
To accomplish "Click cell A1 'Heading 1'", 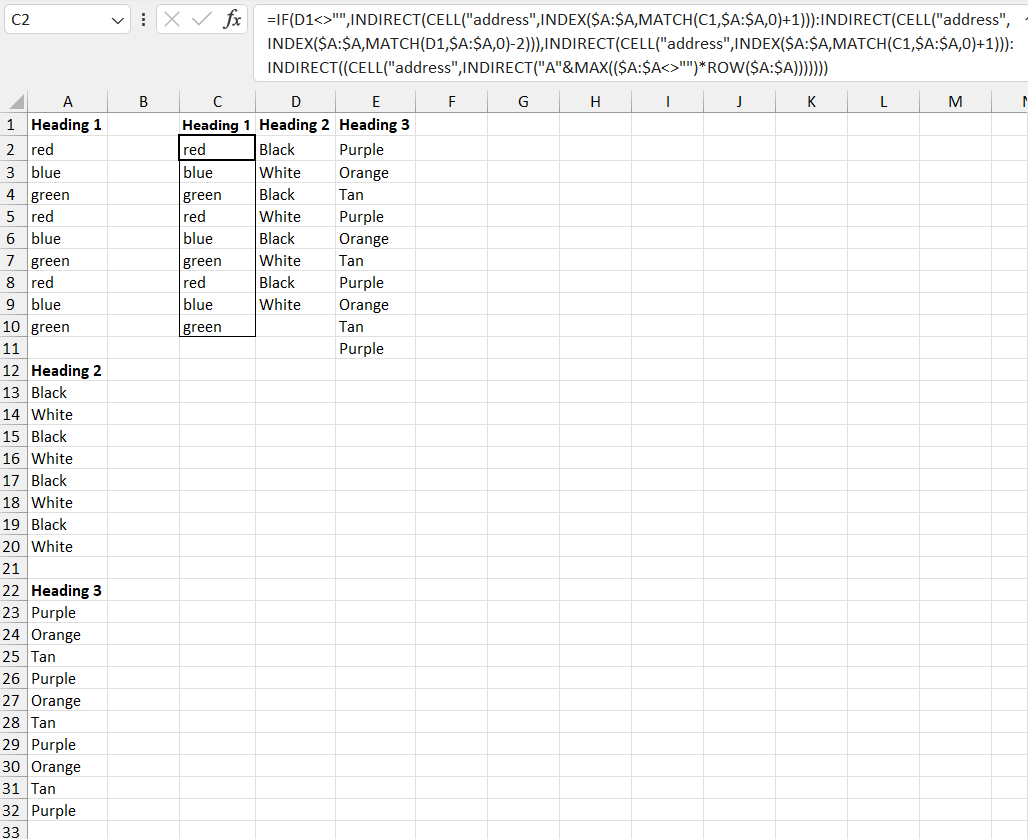I will pyautogui.click(x=68, y=125).
